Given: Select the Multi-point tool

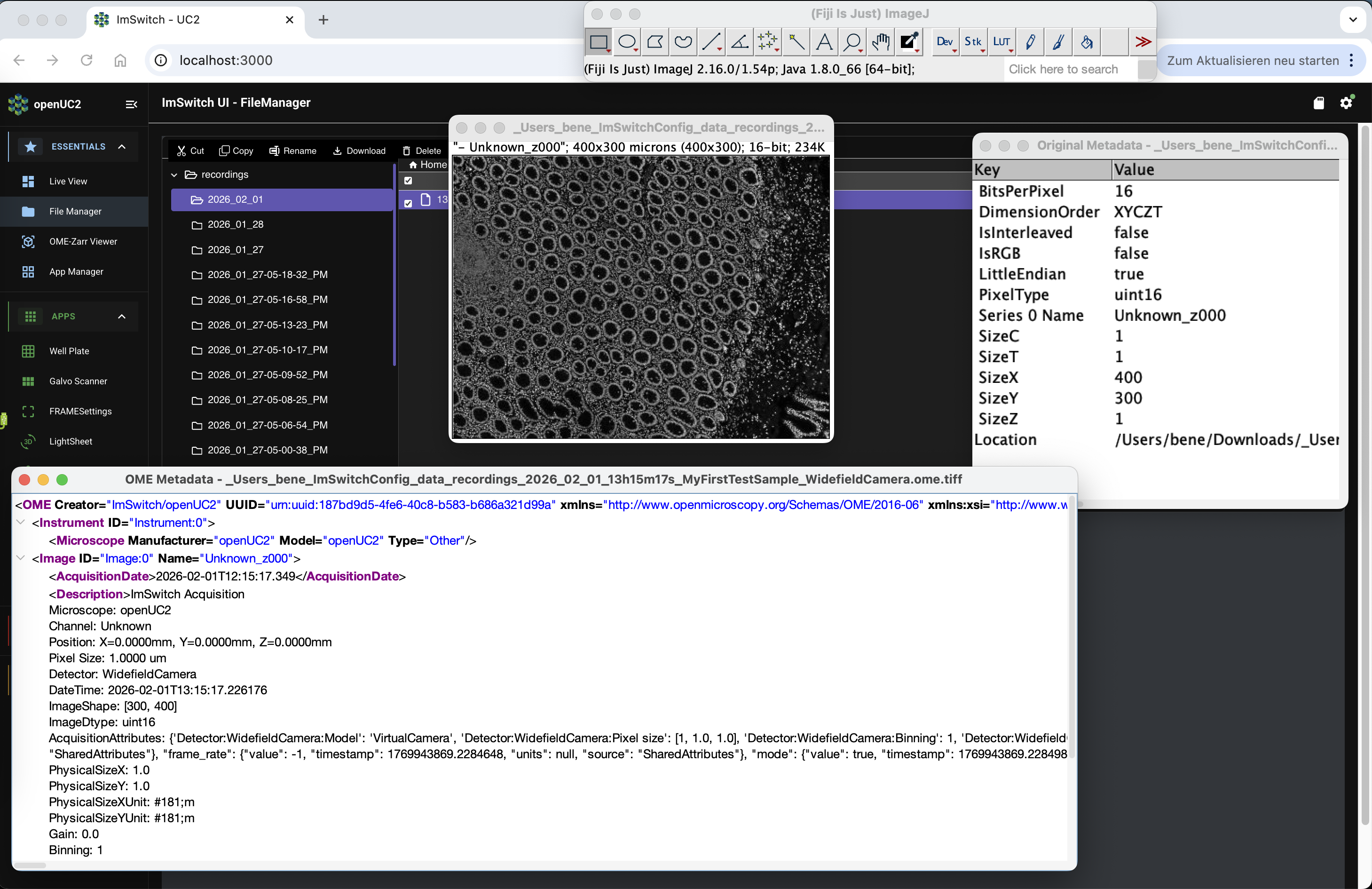Looking at the screenshot, I should 768,42.
